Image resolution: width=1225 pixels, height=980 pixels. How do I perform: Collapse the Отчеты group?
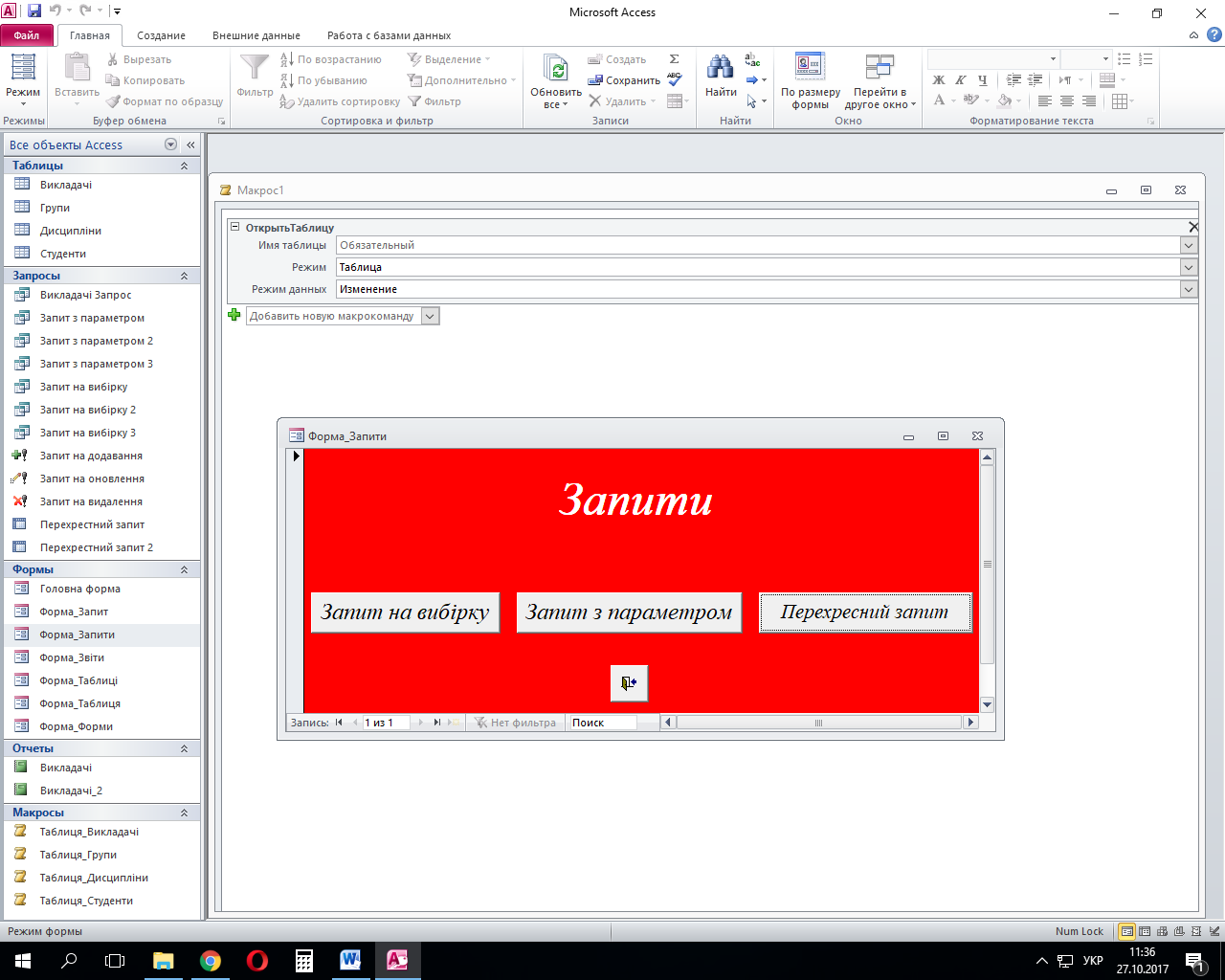coord(184,748)
